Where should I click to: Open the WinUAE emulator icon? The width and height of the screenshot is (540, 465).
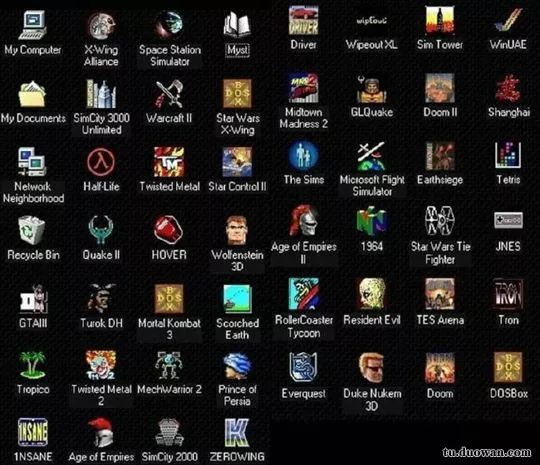pyautogui.click(x=508, y=20)
